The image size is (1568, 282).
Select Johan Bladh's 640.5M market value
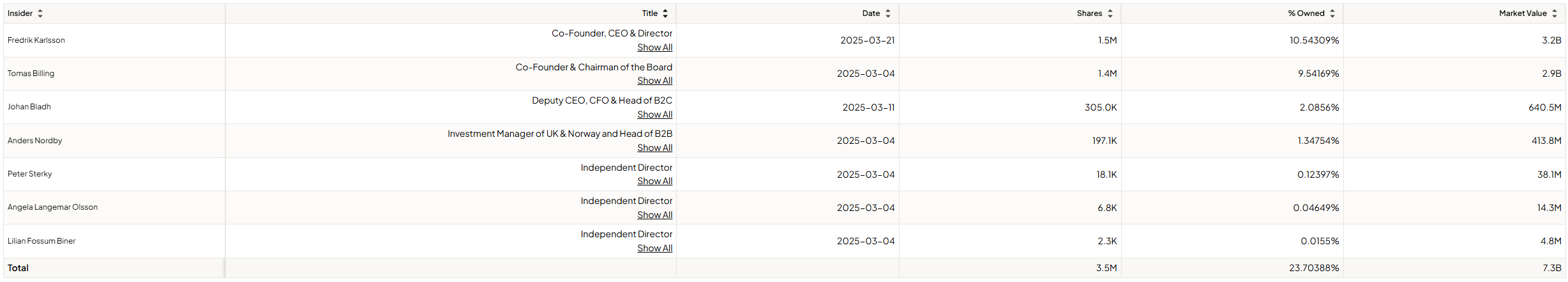pos(1544,107)
